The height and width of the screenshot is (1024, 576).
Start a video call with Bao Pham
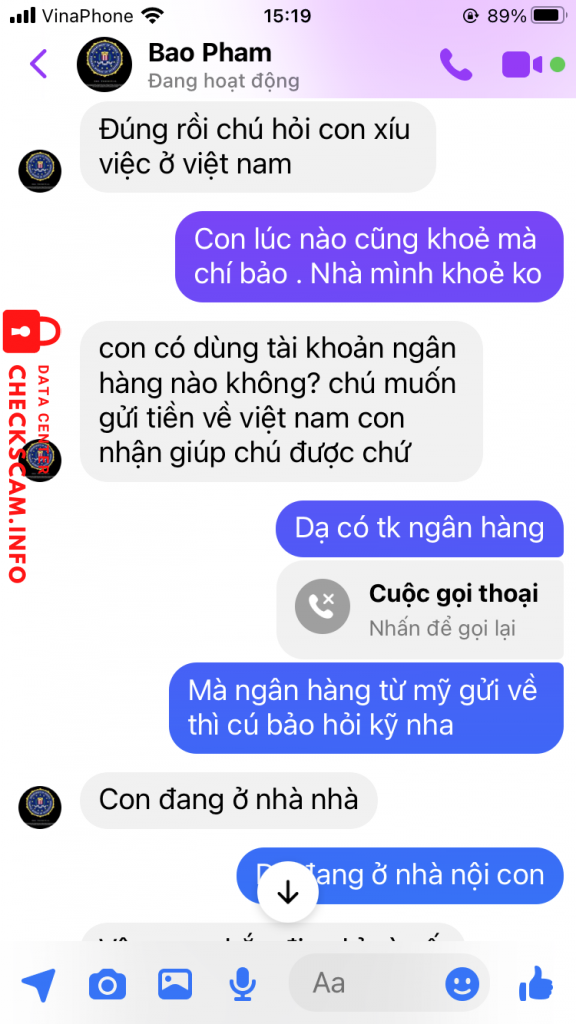point(522,65)
